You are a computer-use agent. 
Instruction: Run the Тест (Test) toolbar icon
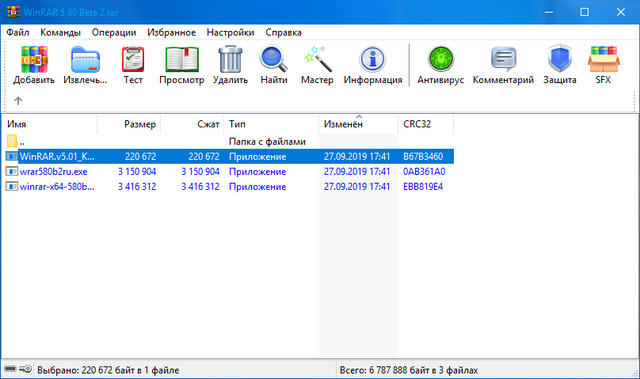[133, 60]
